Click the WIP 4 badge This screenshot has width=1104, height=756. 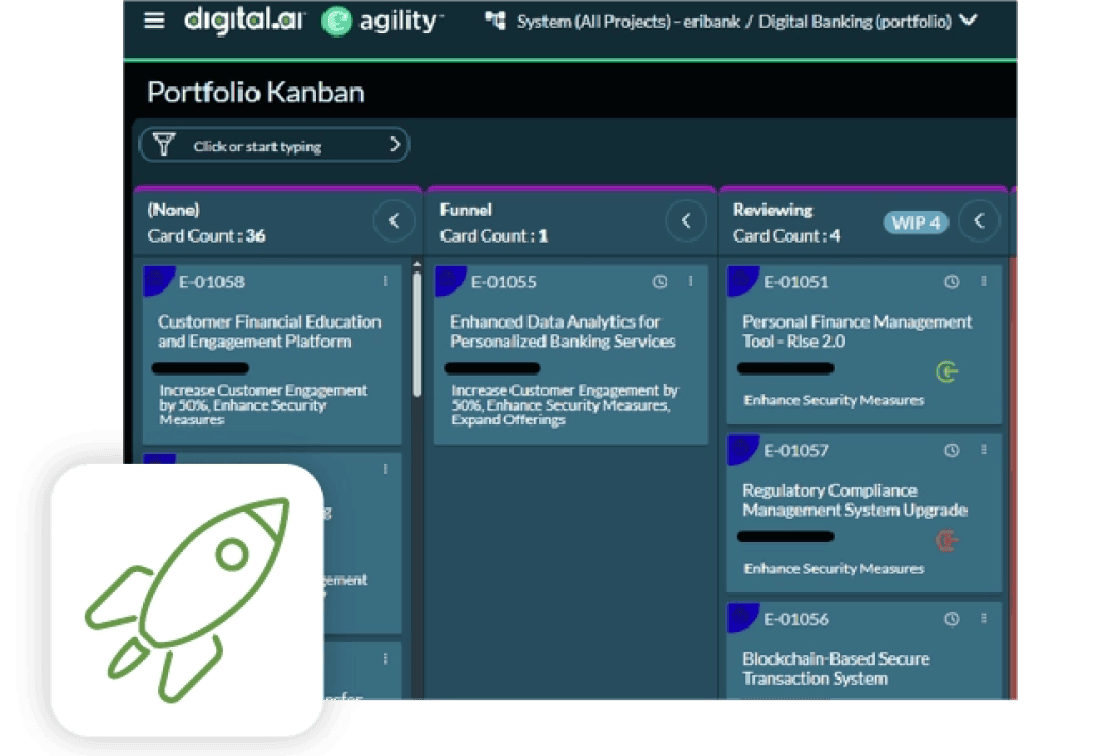pos(915,222)
